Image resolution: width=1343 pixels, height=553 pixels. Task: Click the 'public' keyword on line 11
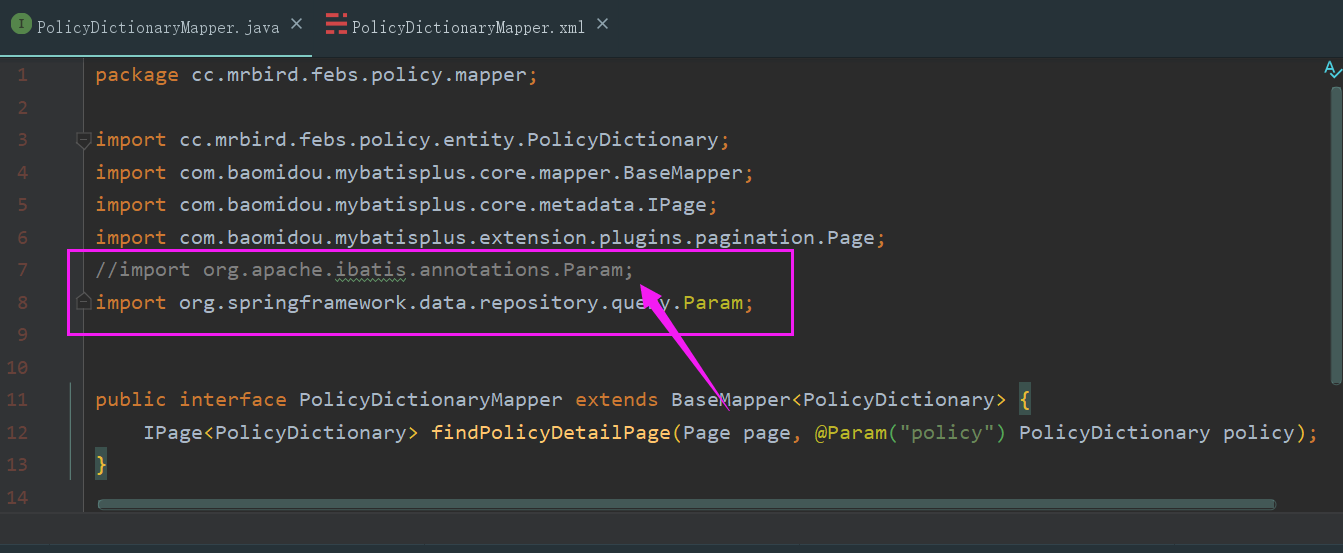[131, 400]
